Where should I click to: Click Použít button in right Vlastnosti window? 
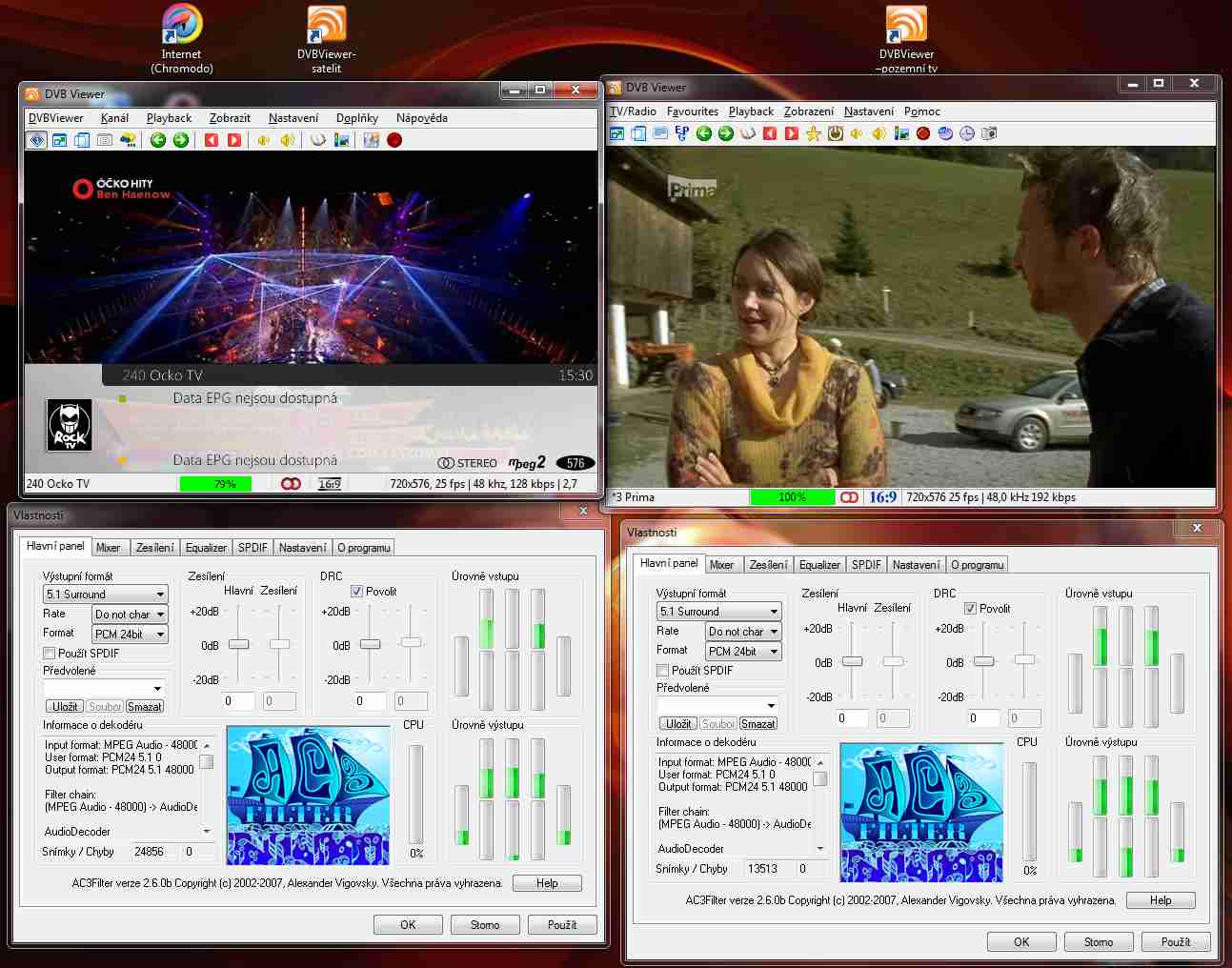click(x=1175, y=942)
